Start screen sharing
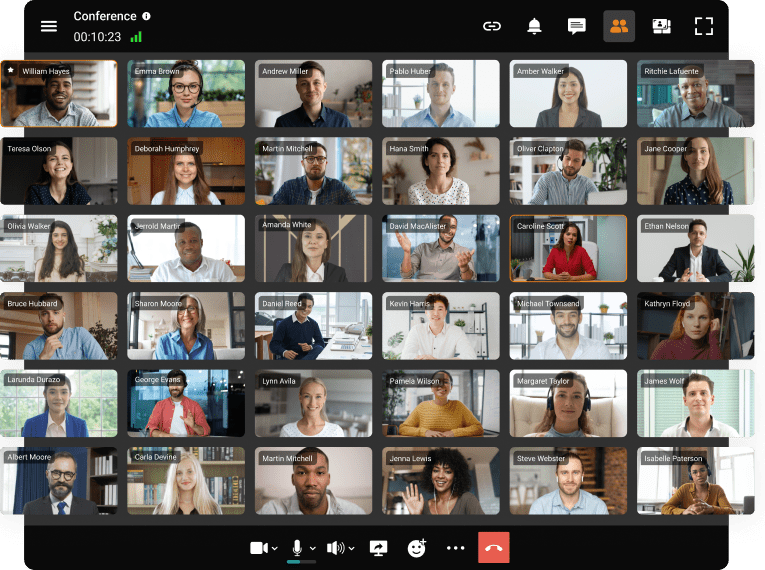 tap(378, 548)
